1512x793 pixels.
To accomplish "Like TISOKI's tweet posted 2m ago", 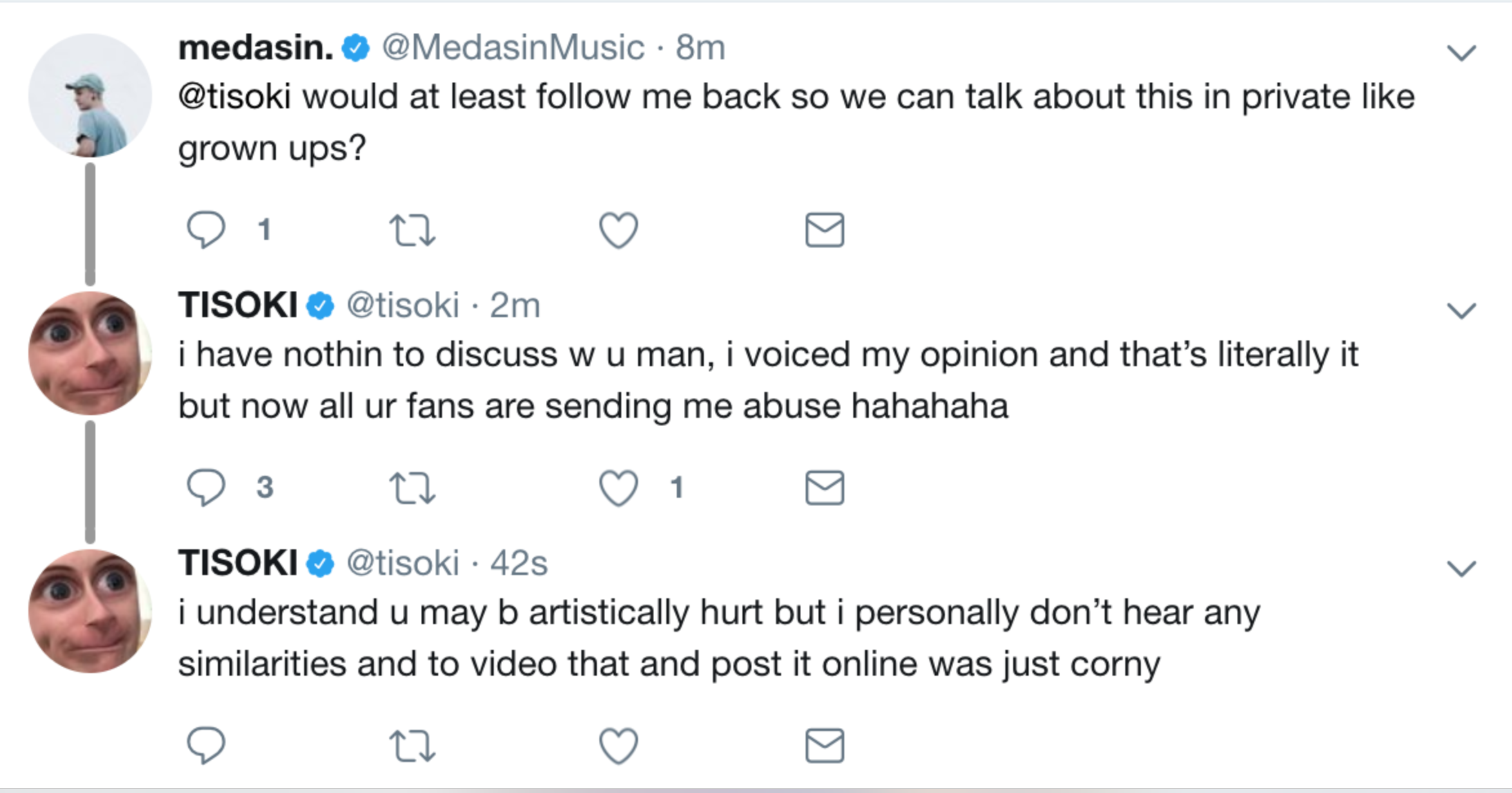I will click(x=619, y=487).
